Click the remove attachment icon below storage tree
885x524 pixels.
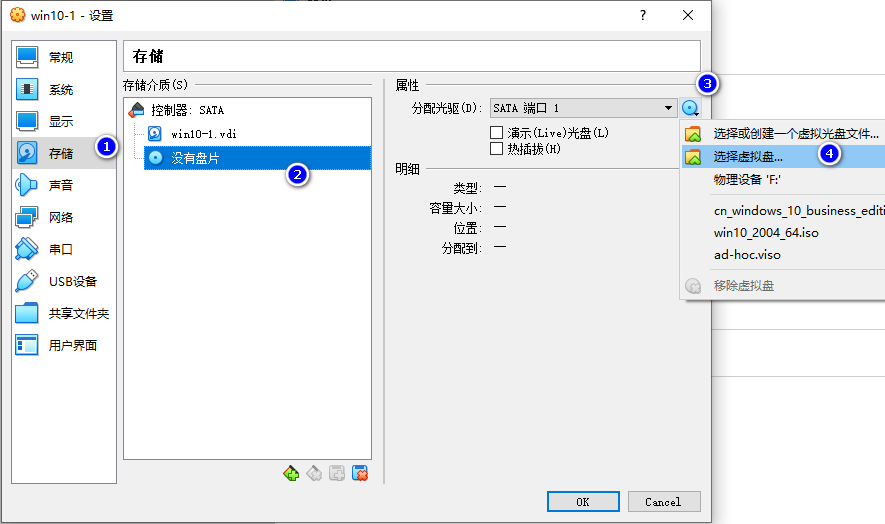(x=360, y=473)
